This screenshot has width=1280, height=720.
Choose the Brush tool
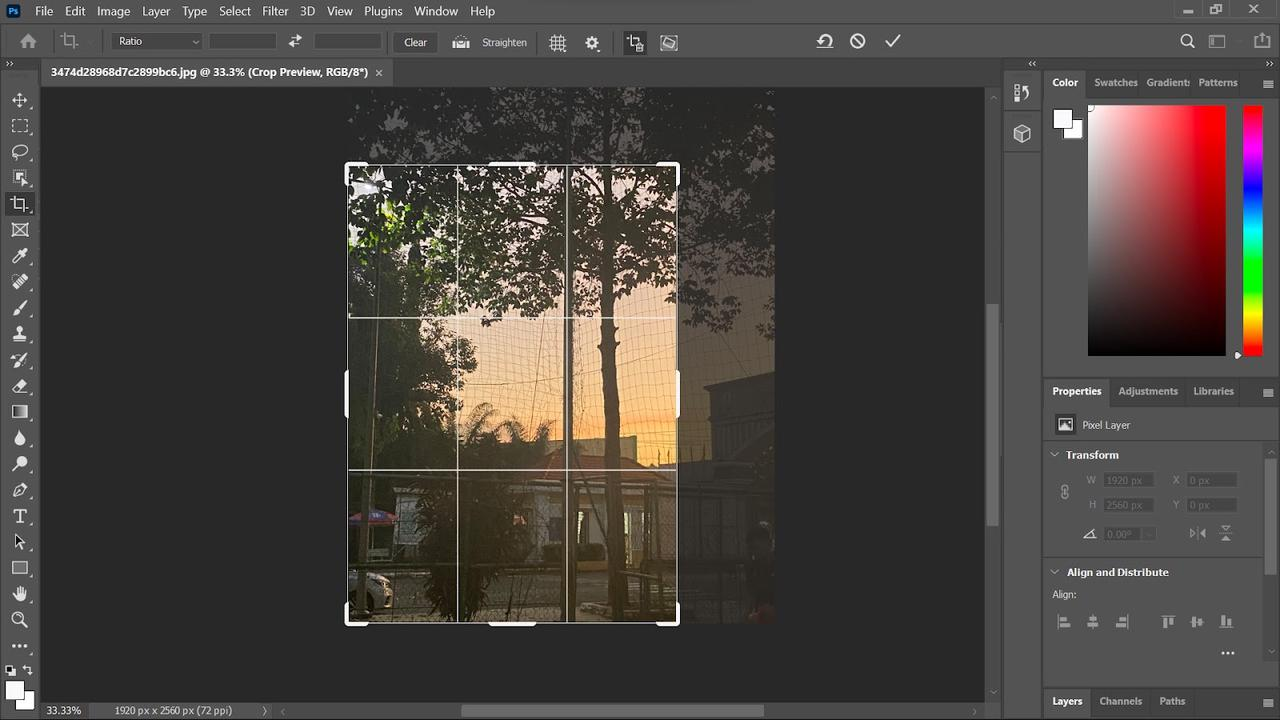point(20,307)
